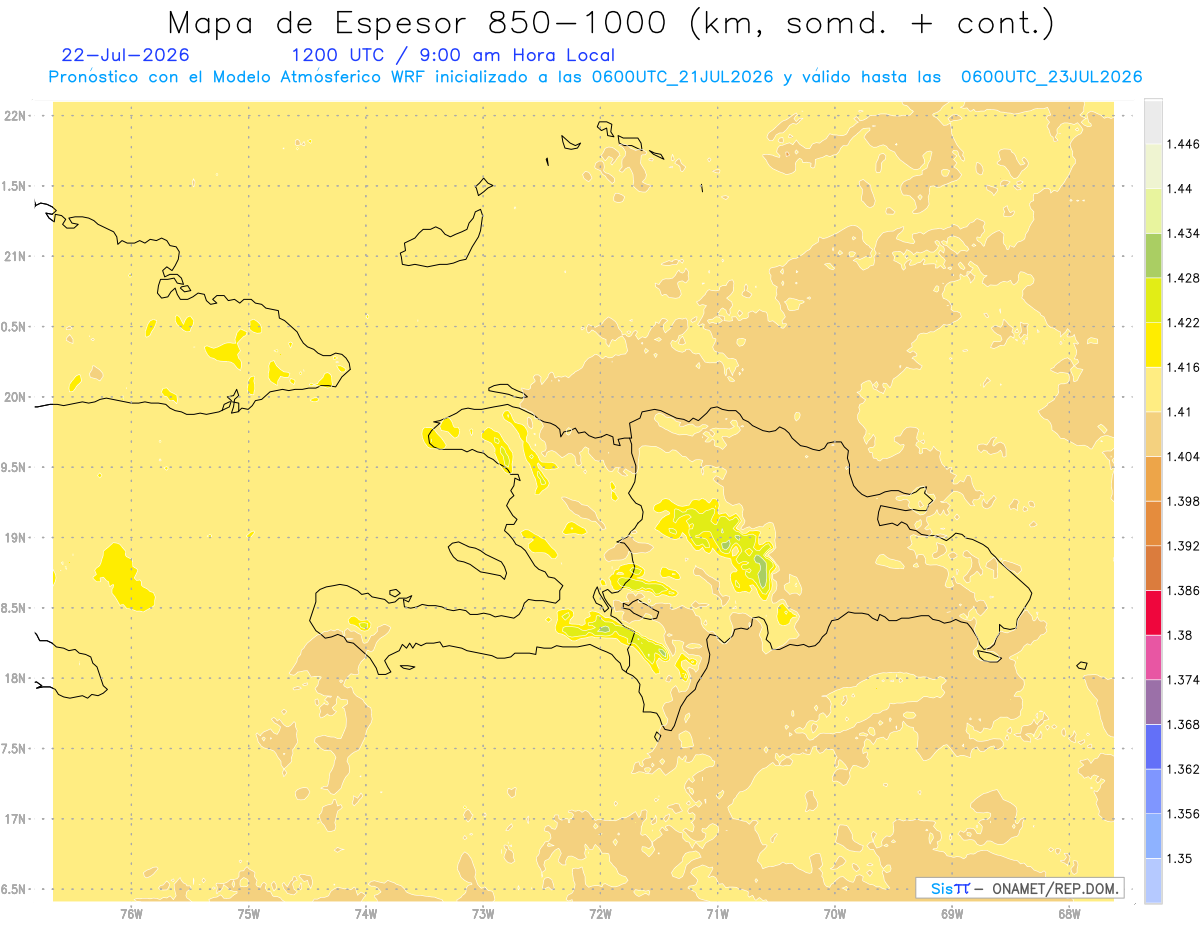Click the 22N latitude label

(x=16, y=116)
